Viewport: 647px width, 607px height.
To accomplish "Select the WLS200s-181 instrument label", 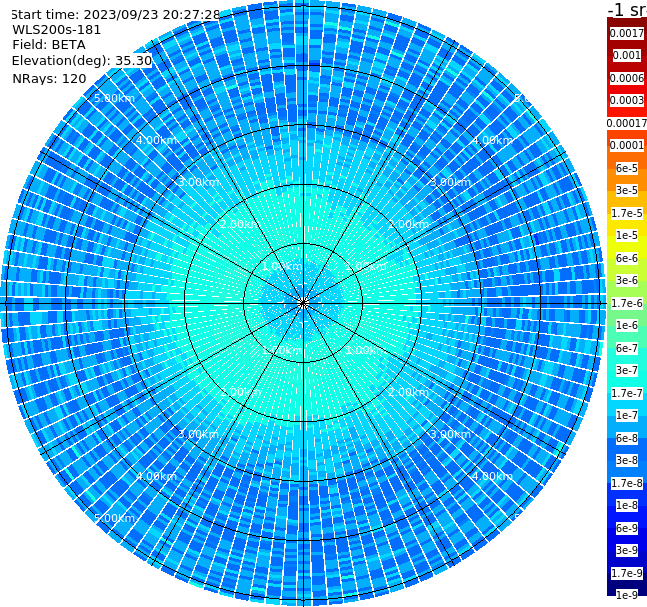I will coord(57,30).
